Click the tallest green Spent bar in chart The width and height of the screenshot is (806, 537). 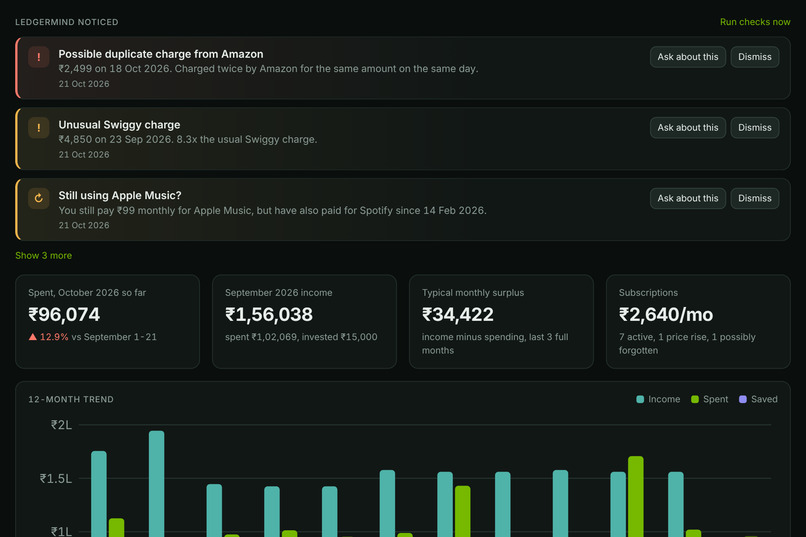click(x=636, y=496)
